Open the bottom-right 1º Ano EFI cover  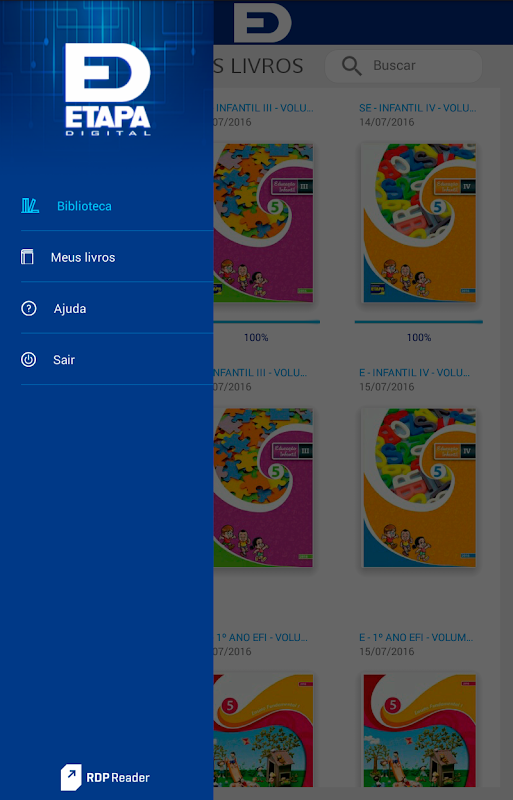click(x=419, y=730)
